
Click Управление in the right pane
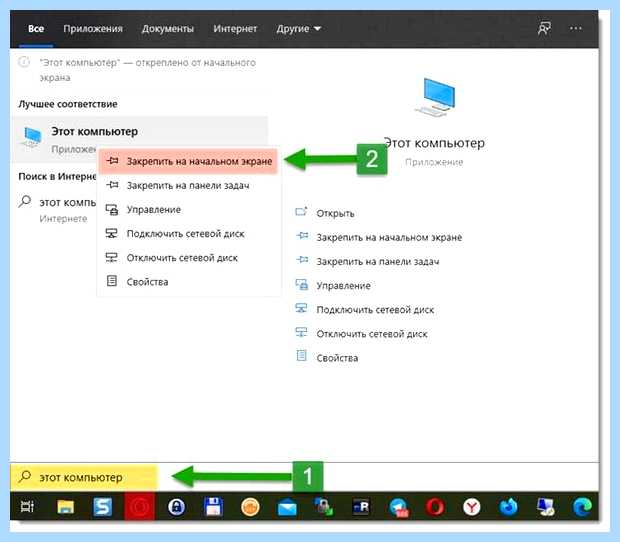(333, 285)
